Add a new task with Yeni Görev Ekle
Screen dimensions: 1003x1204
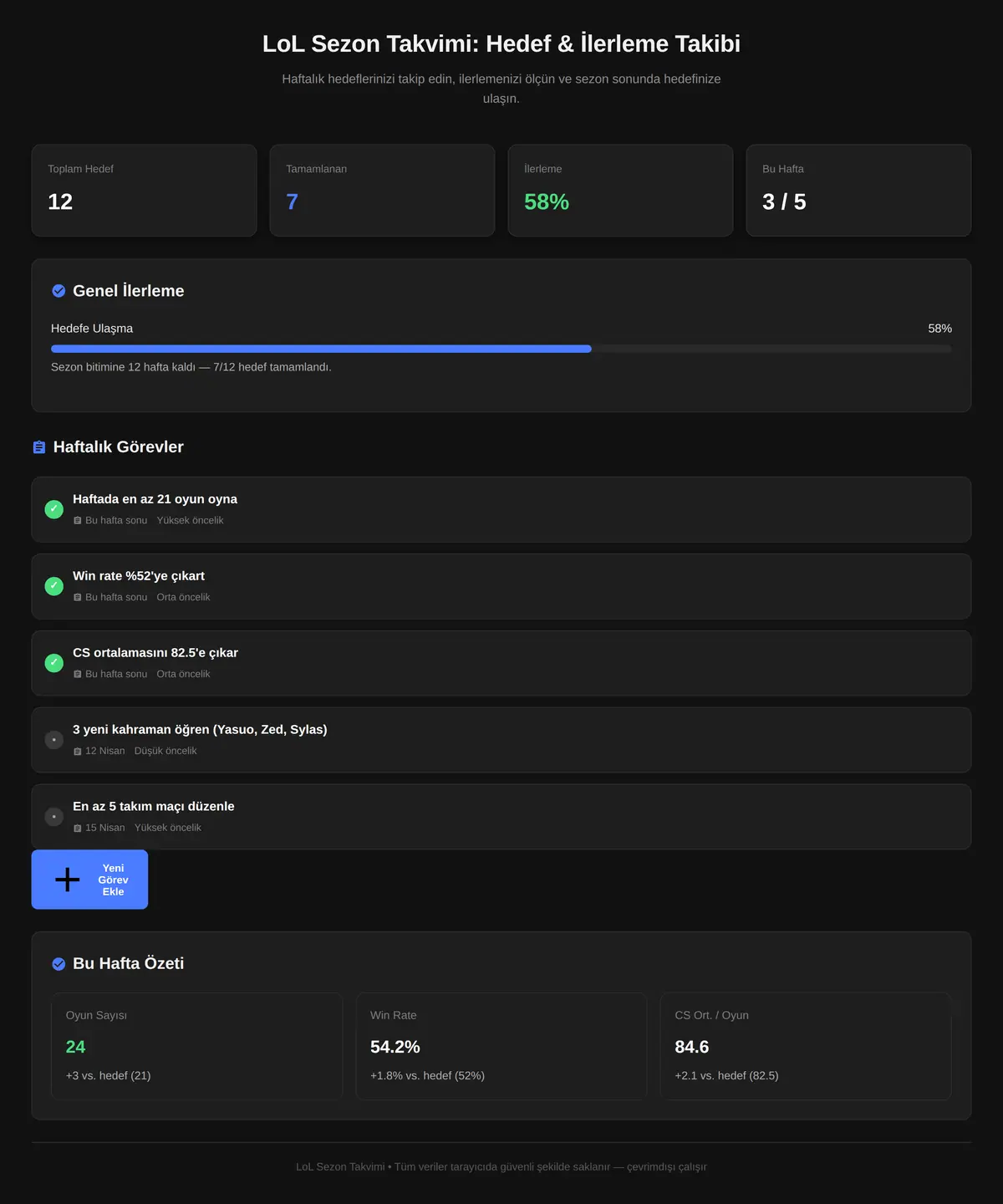coord(89,880)
